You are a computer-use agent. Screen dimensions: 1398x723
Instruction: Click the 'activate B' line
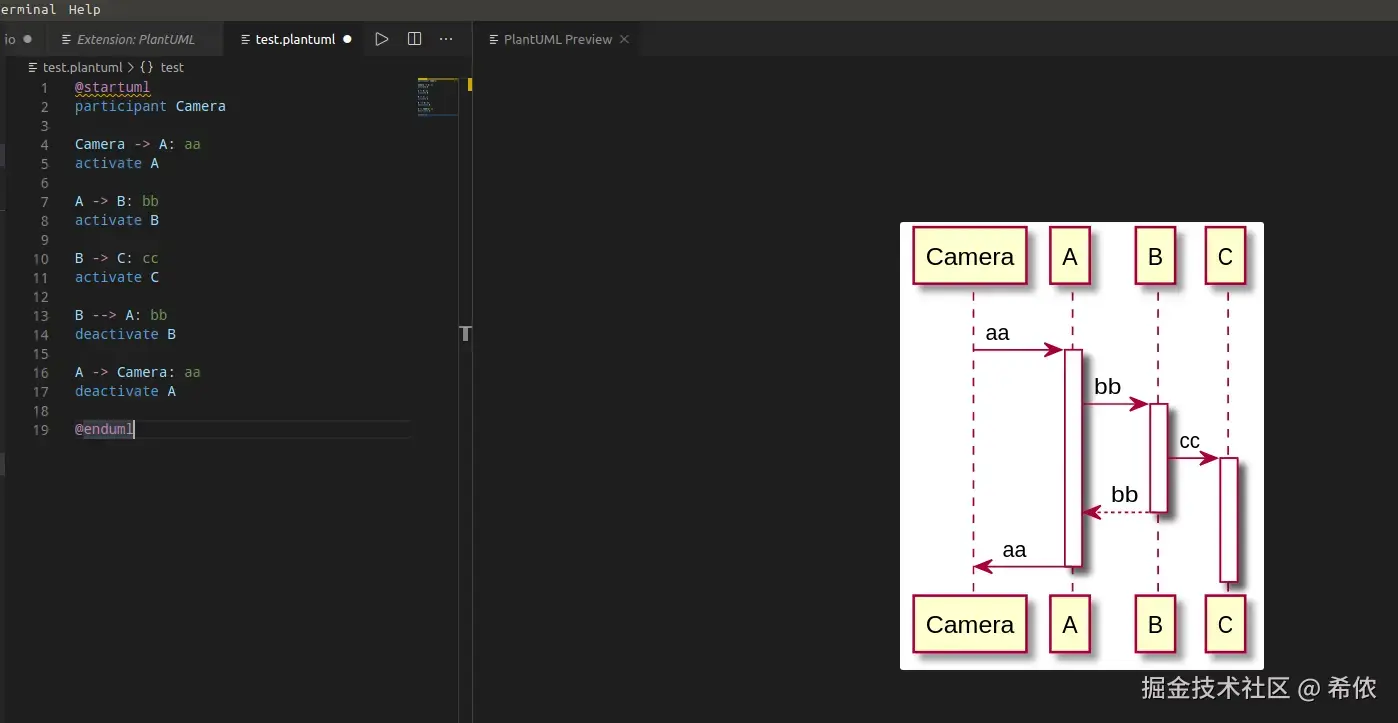pyautogui.click(x=117, y=220)
